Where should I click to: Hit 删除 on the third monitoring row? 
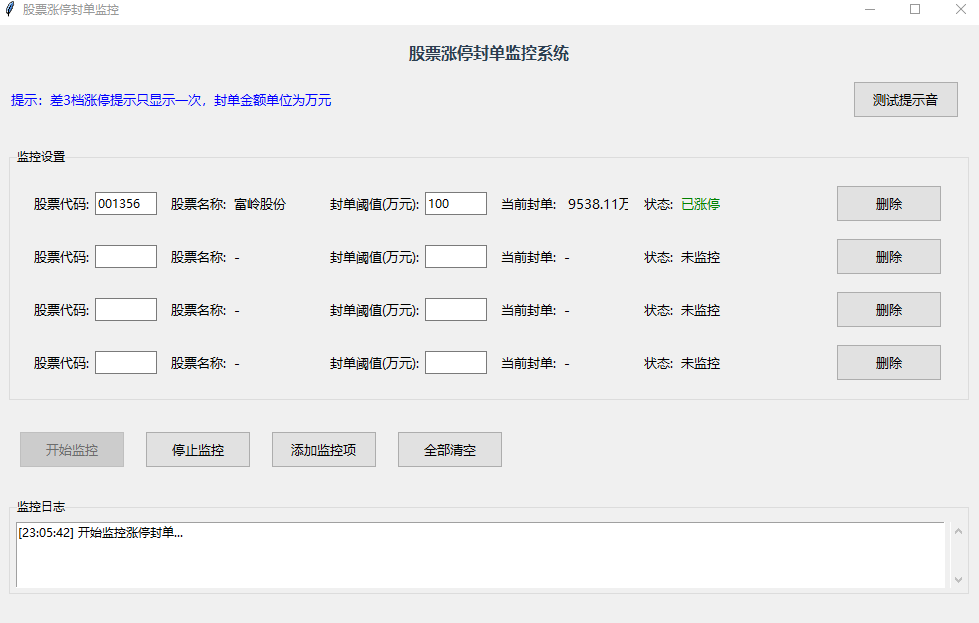coord(888,310)
